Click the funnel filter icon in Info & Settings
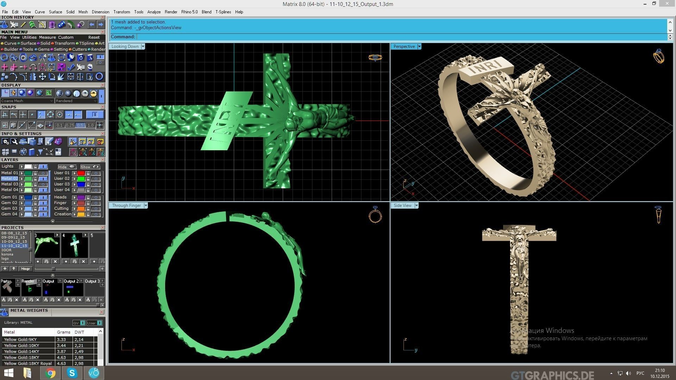676x380 pixels. tap(41, 152)
